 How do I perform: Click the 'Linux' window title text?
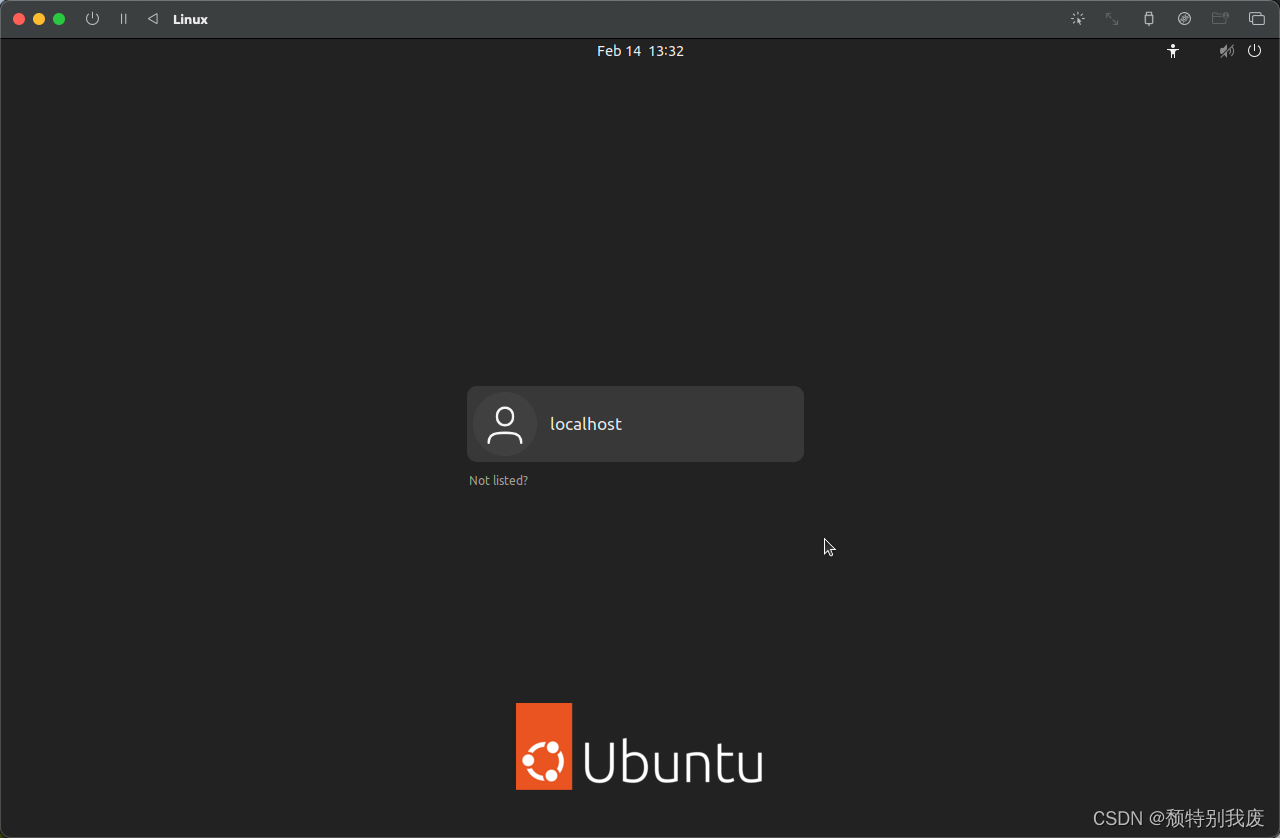coord(190,19)
